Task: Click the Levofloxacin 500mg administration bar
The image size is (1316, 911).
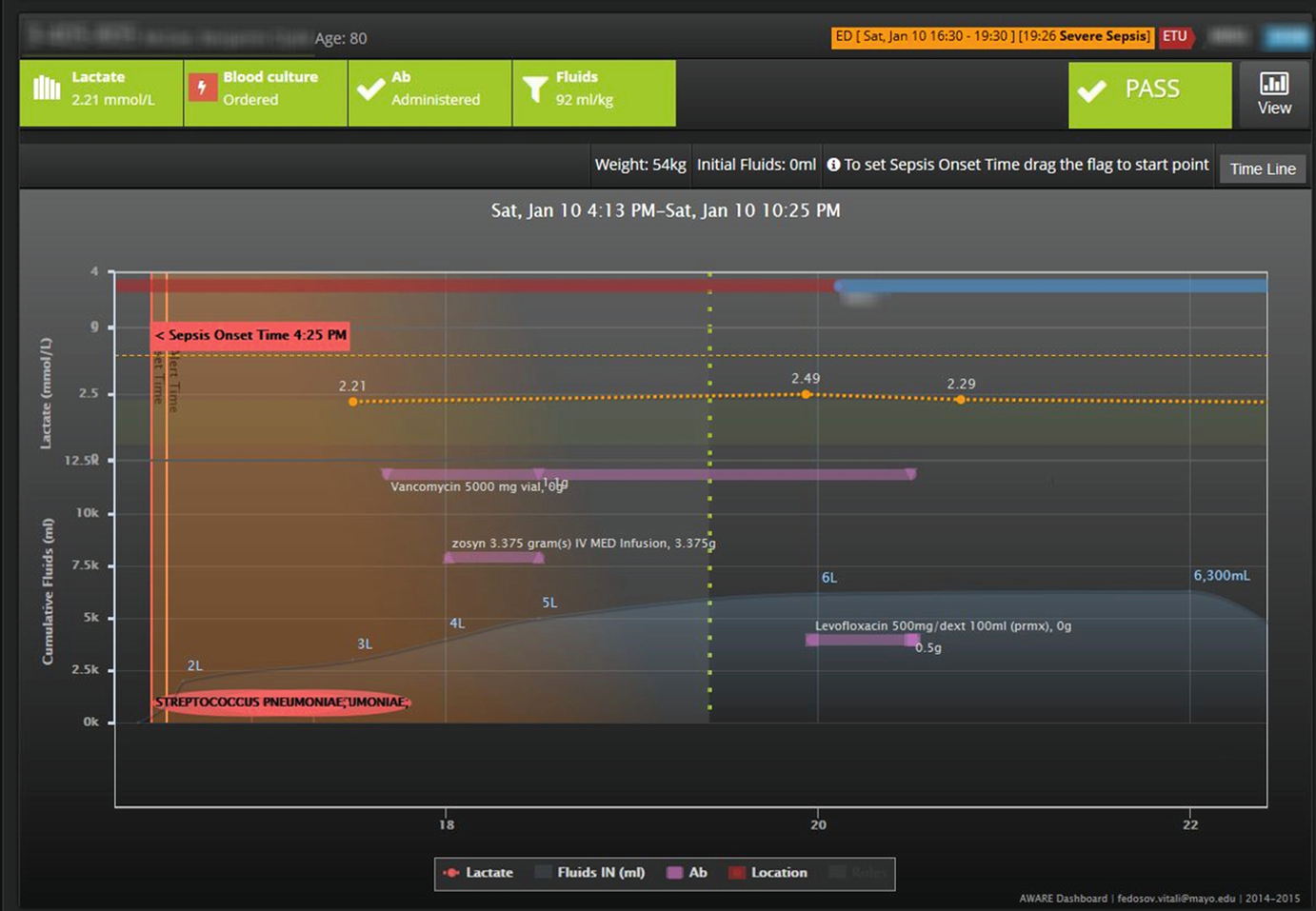Action: (x=861, y=640)
